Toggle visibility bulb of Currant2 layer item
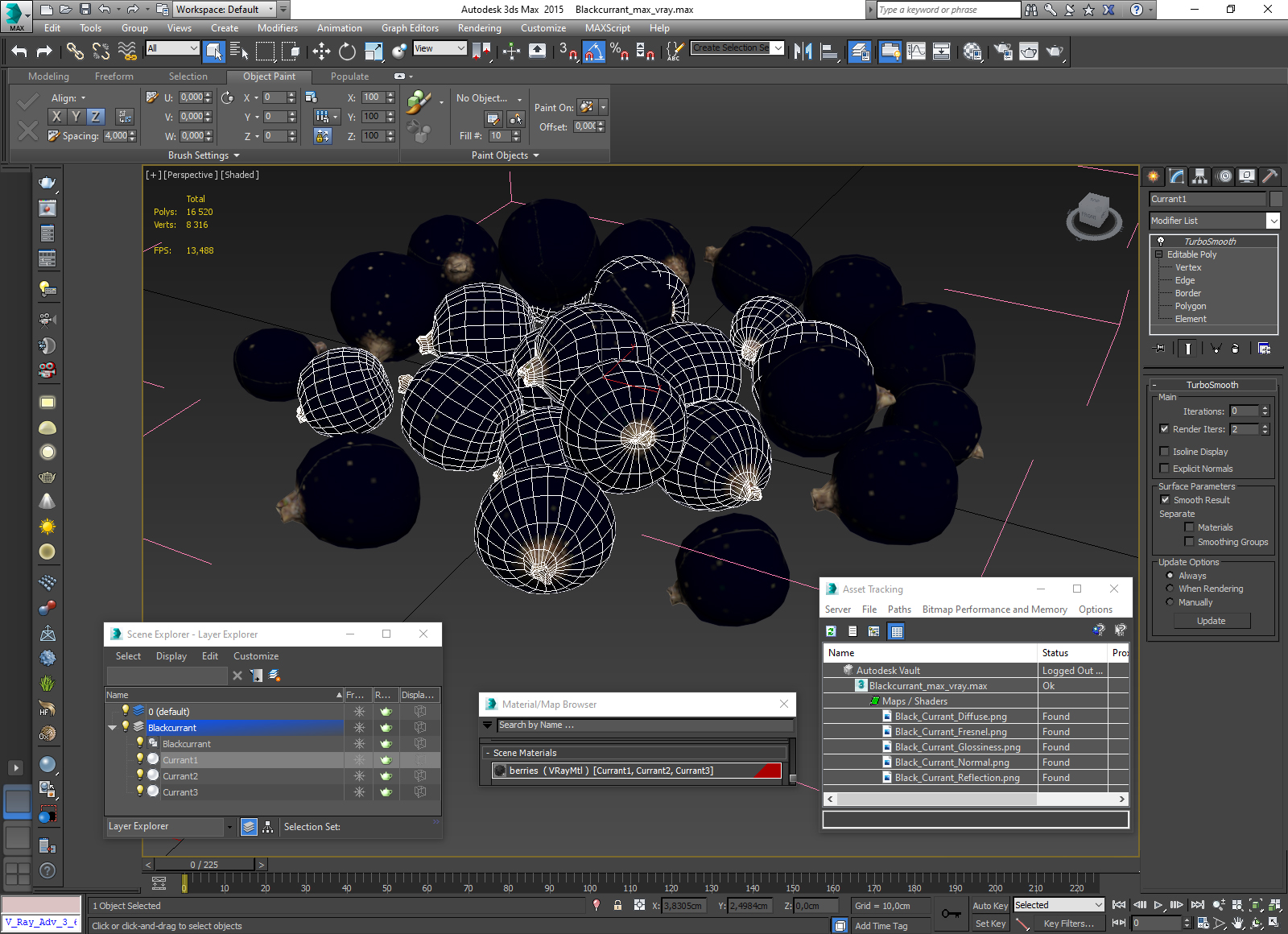Viewport: 1288px width, 934px height. 140,775
